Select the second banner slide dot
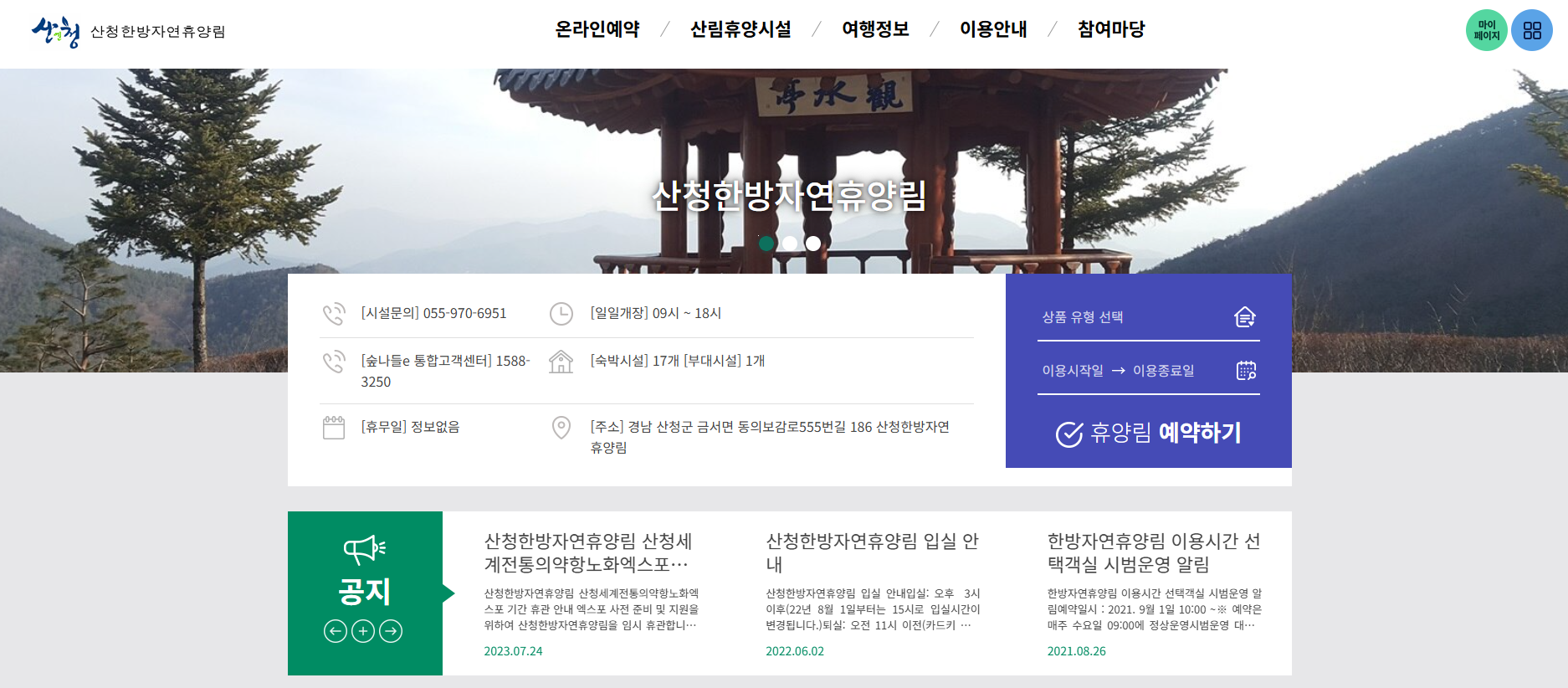Image resolution: width=1568 pixels, height=688 pixels. pos(790,244)
